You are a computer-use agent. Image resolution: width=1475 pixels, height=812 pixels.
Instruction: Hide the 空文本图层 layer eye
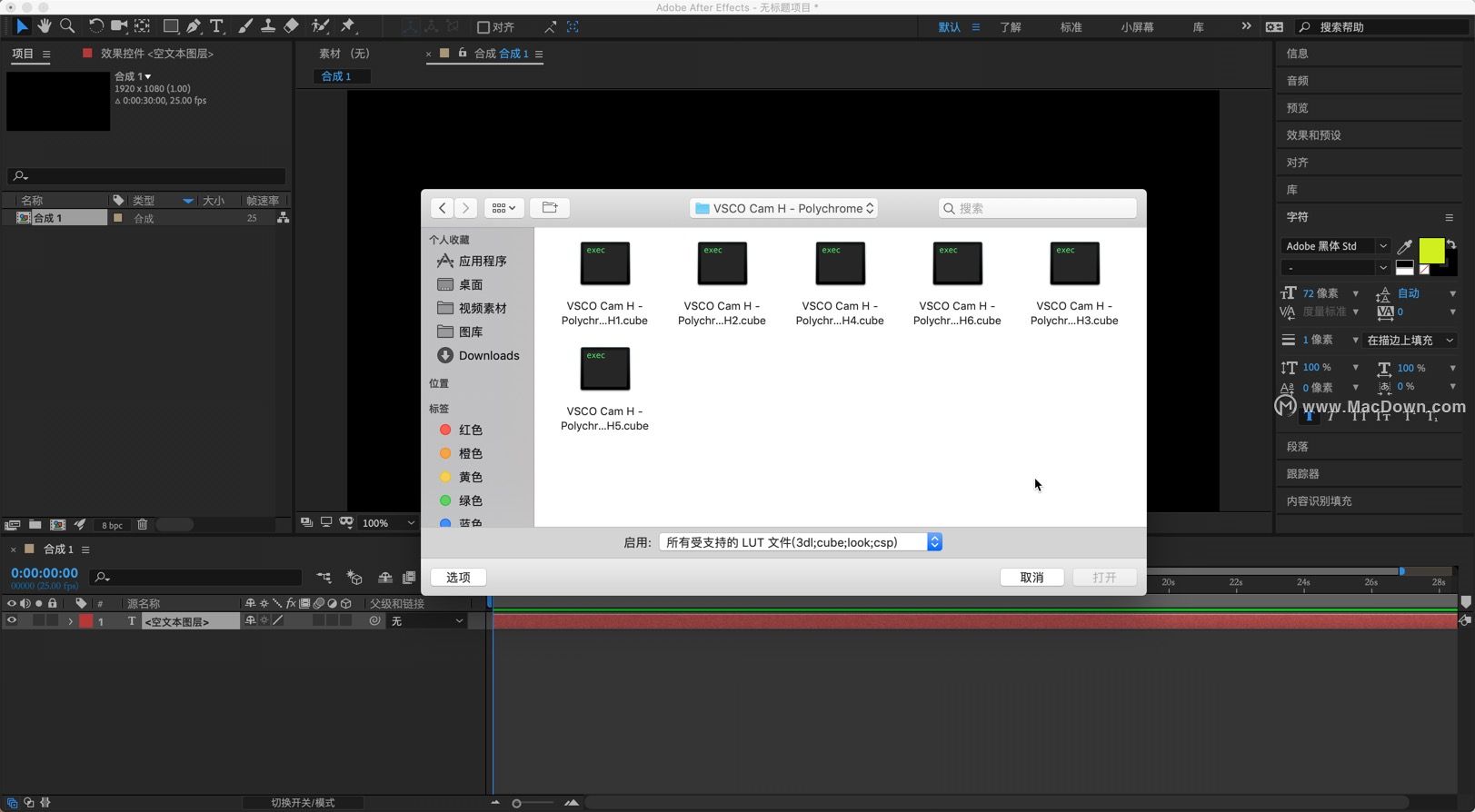click(12, 621)
